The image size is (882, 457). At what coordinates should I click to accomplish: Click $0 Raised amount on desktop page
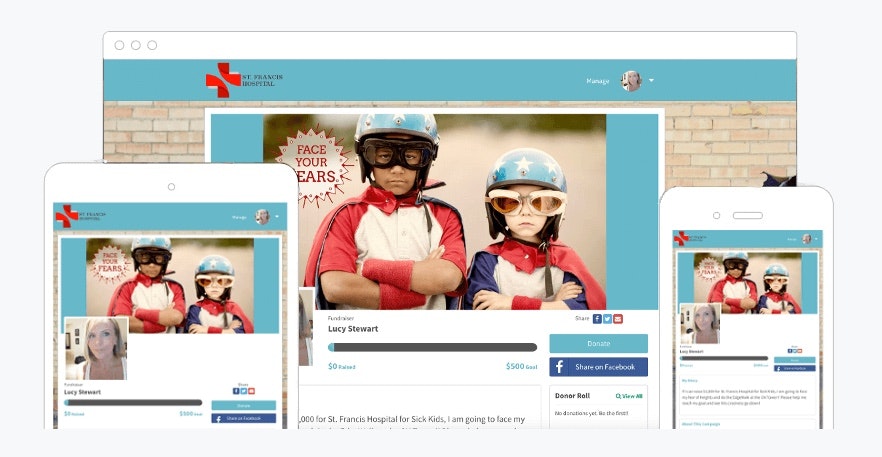[x=341, y=366]
